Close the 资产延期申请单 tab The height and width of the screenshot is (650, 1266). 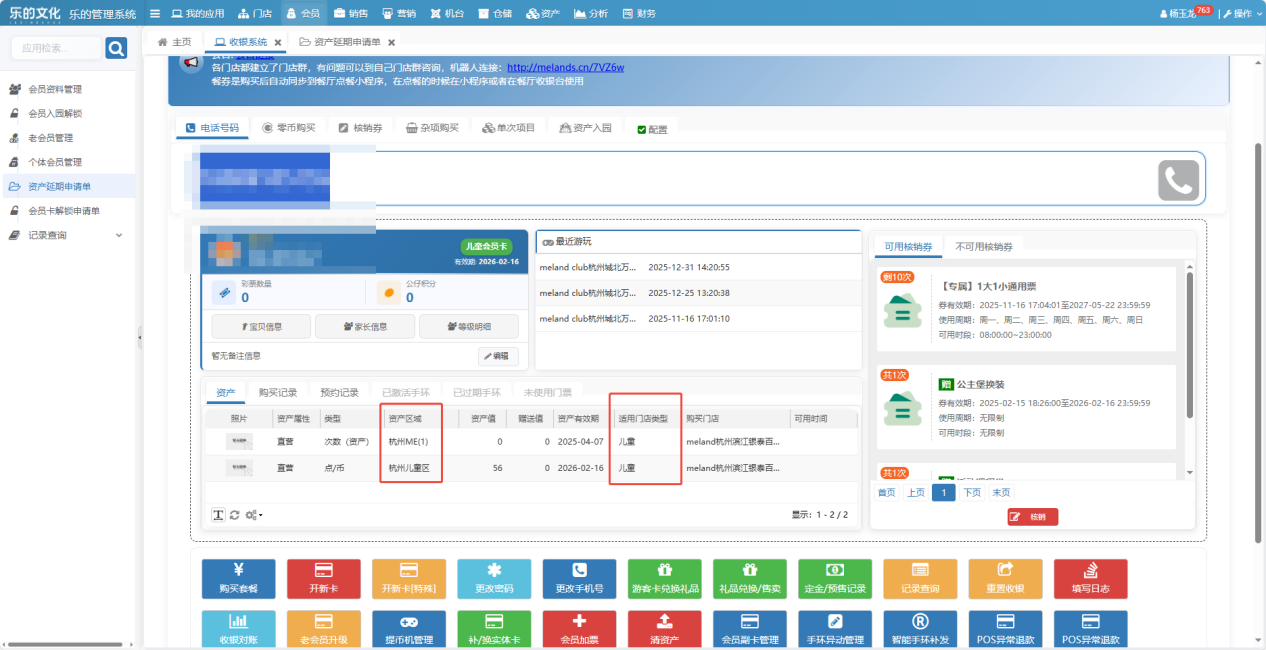point(391,42)
